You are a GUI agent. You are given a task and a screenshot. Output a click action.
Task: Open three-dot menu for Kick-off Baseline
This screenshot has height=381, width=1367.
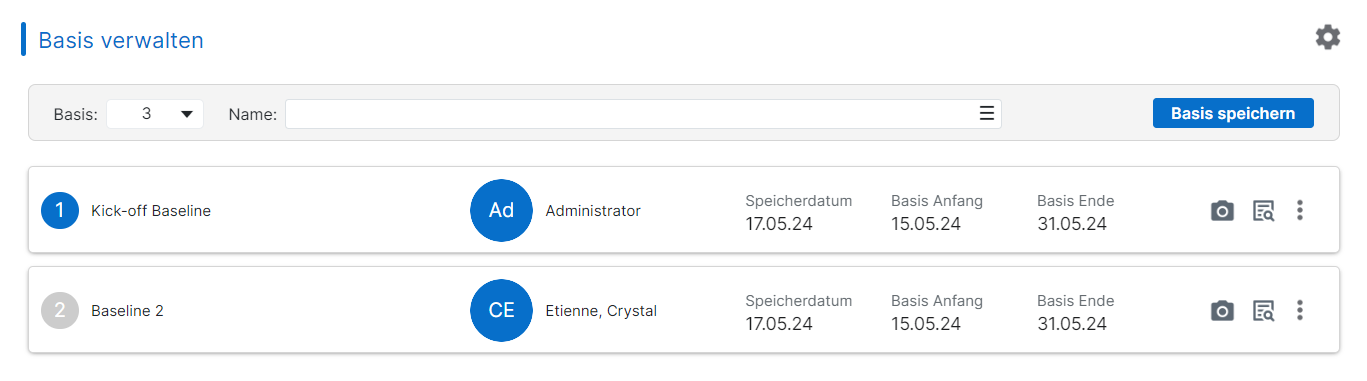(x=1300, y=210)
